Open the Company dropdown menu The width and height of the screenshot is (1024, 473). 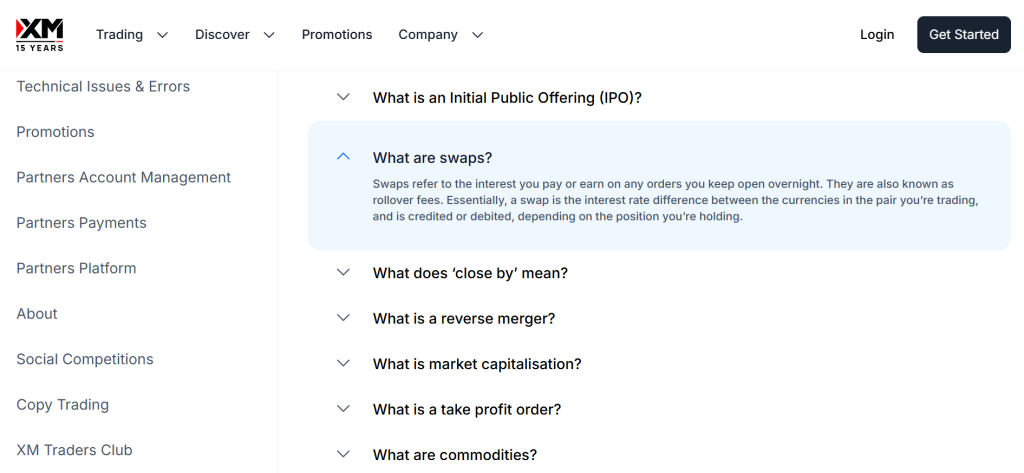click(440, 34)
